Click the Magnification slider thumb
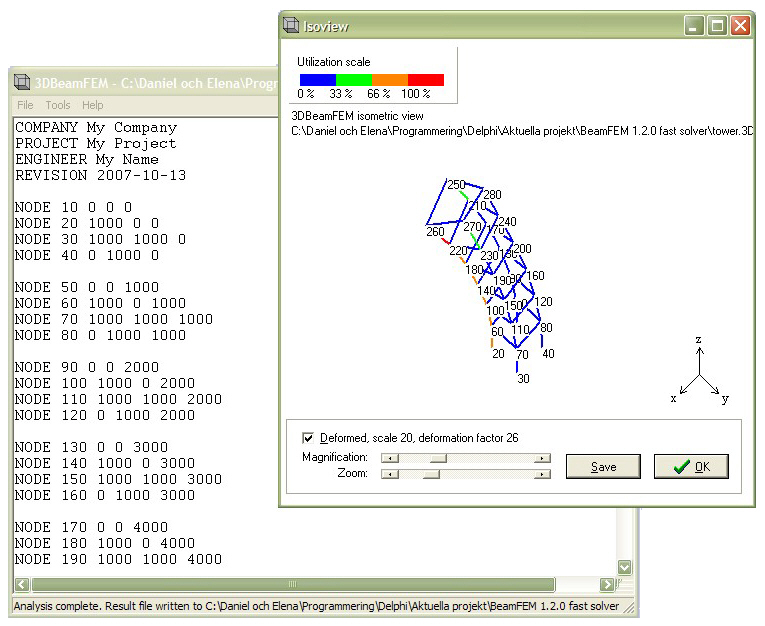765x626 pixels. pos(438,458)
